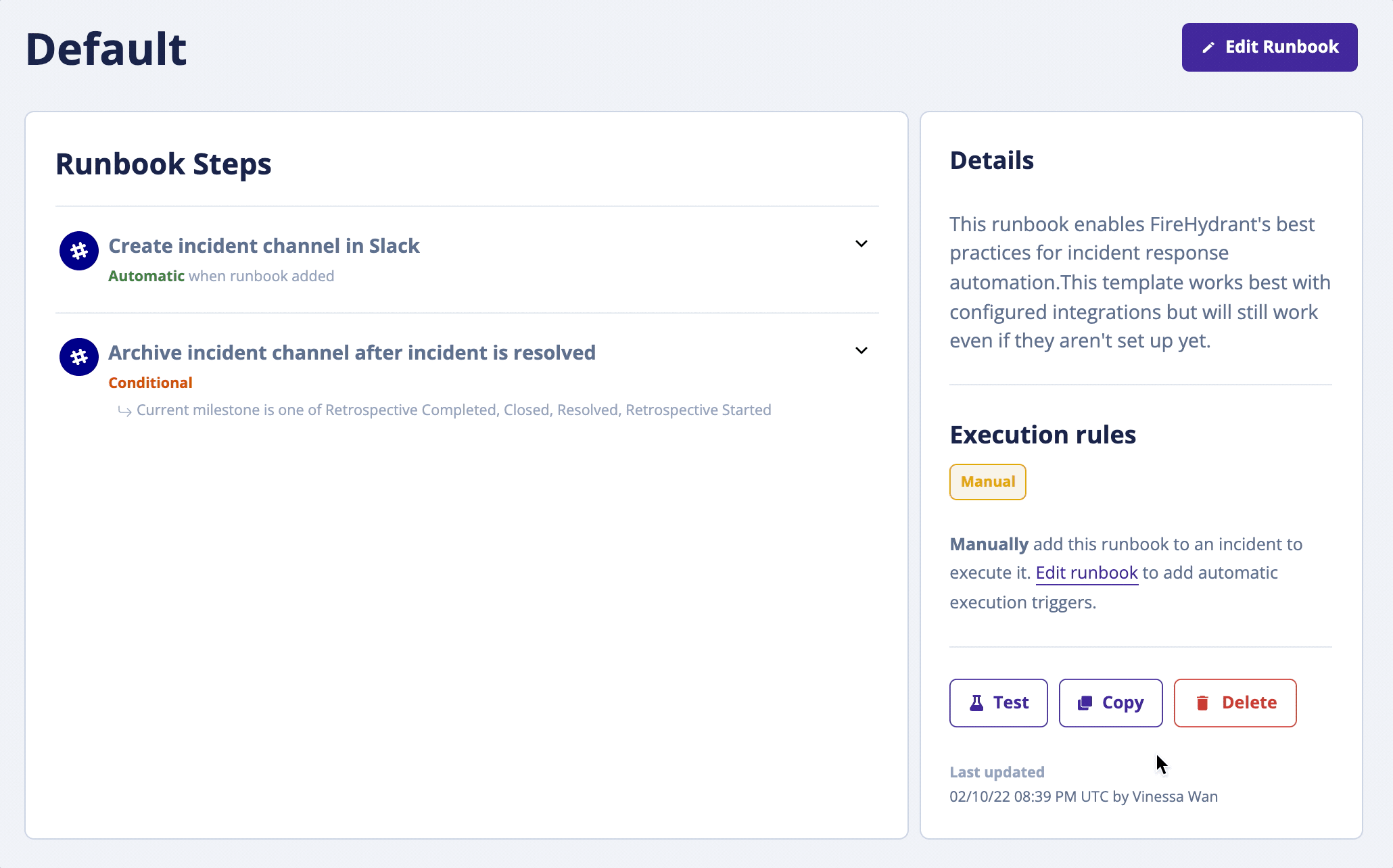Click the Manual execution rule badge
The width and height of the screenshot is (1393, 868).
click(x=987, y=482)
